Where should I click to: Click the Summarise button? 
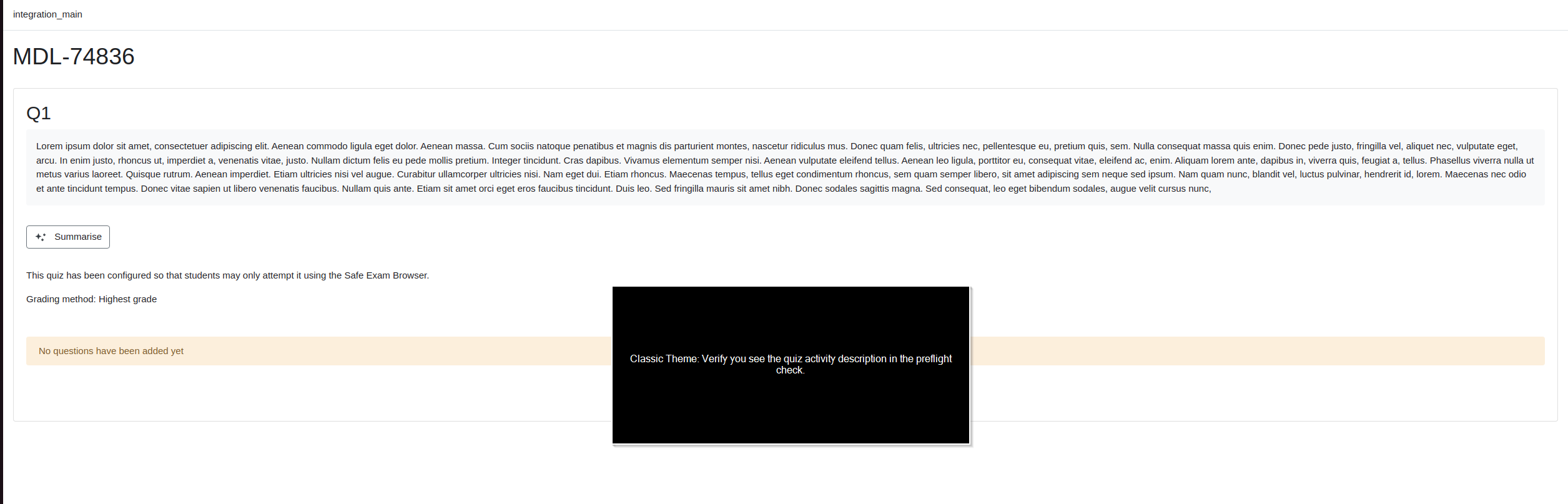[68, 237]
